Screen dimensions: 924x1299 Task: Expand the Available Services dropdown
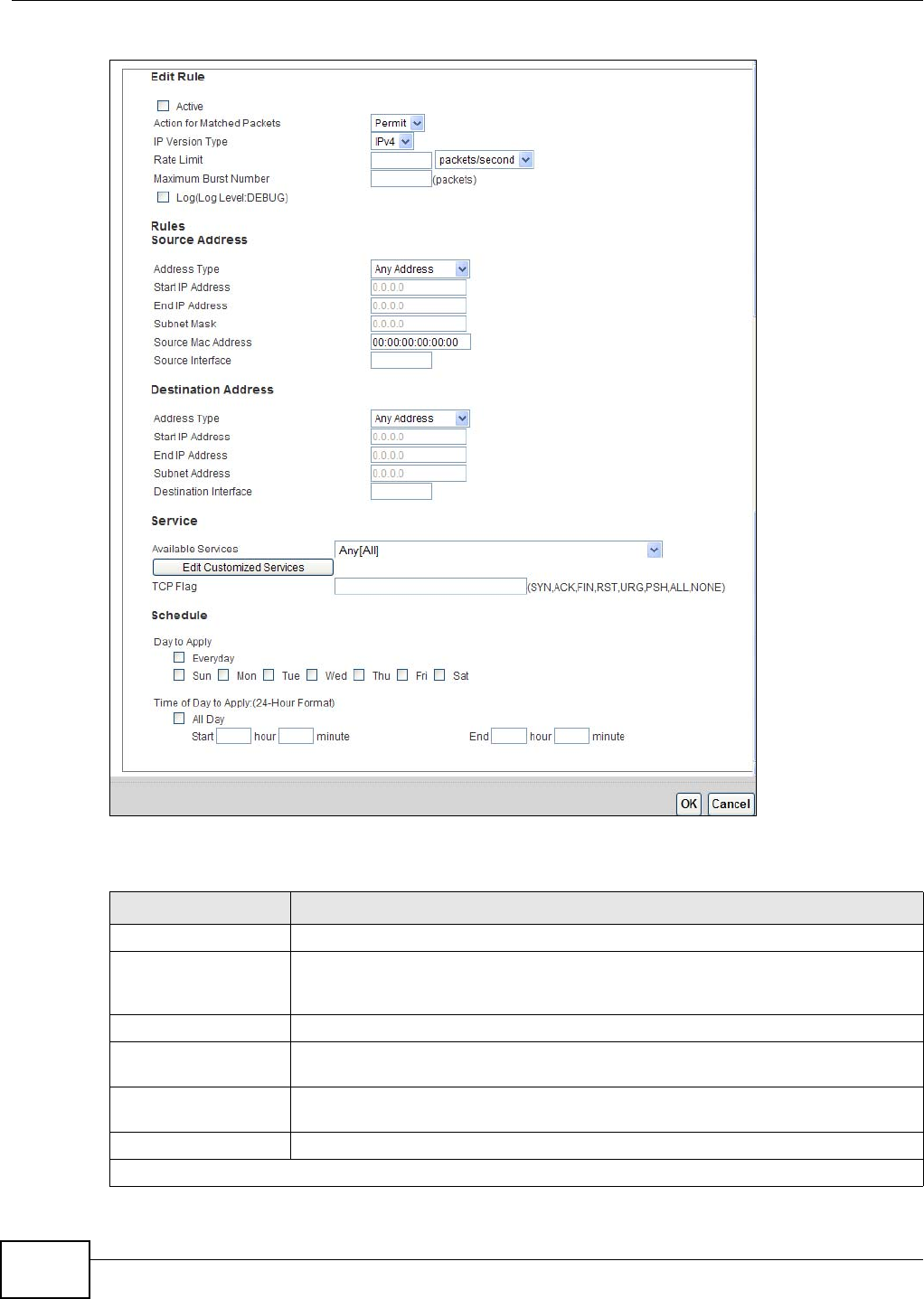pos(498,550)
